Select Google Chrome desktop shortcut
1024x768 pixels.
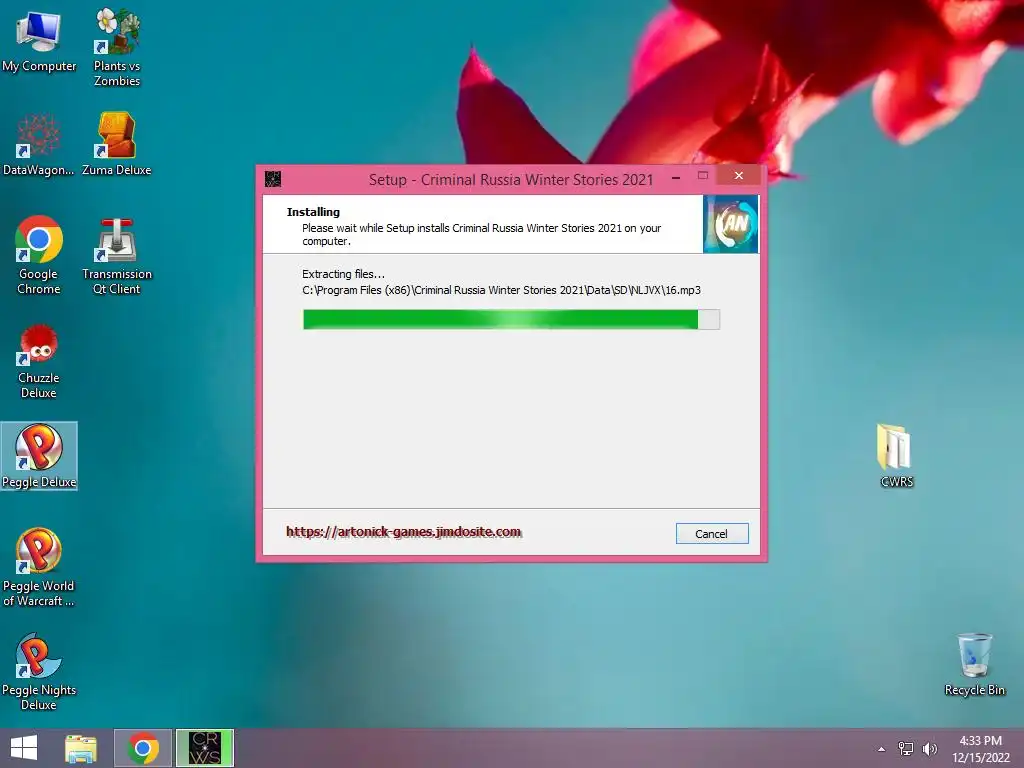click(39, 255)
